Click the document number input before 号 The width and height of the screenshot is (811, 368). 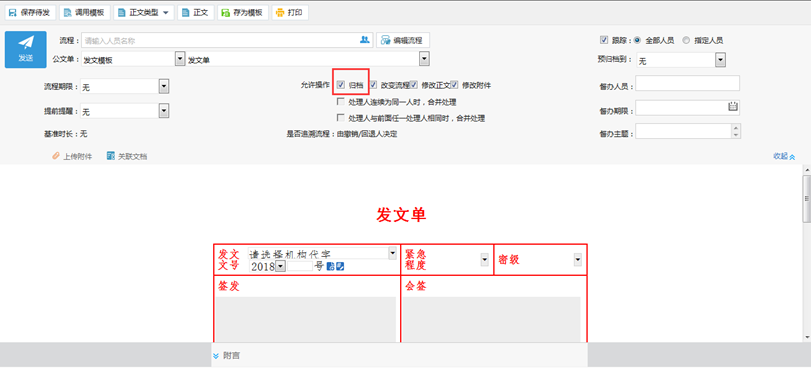click(x=300, y=266)
